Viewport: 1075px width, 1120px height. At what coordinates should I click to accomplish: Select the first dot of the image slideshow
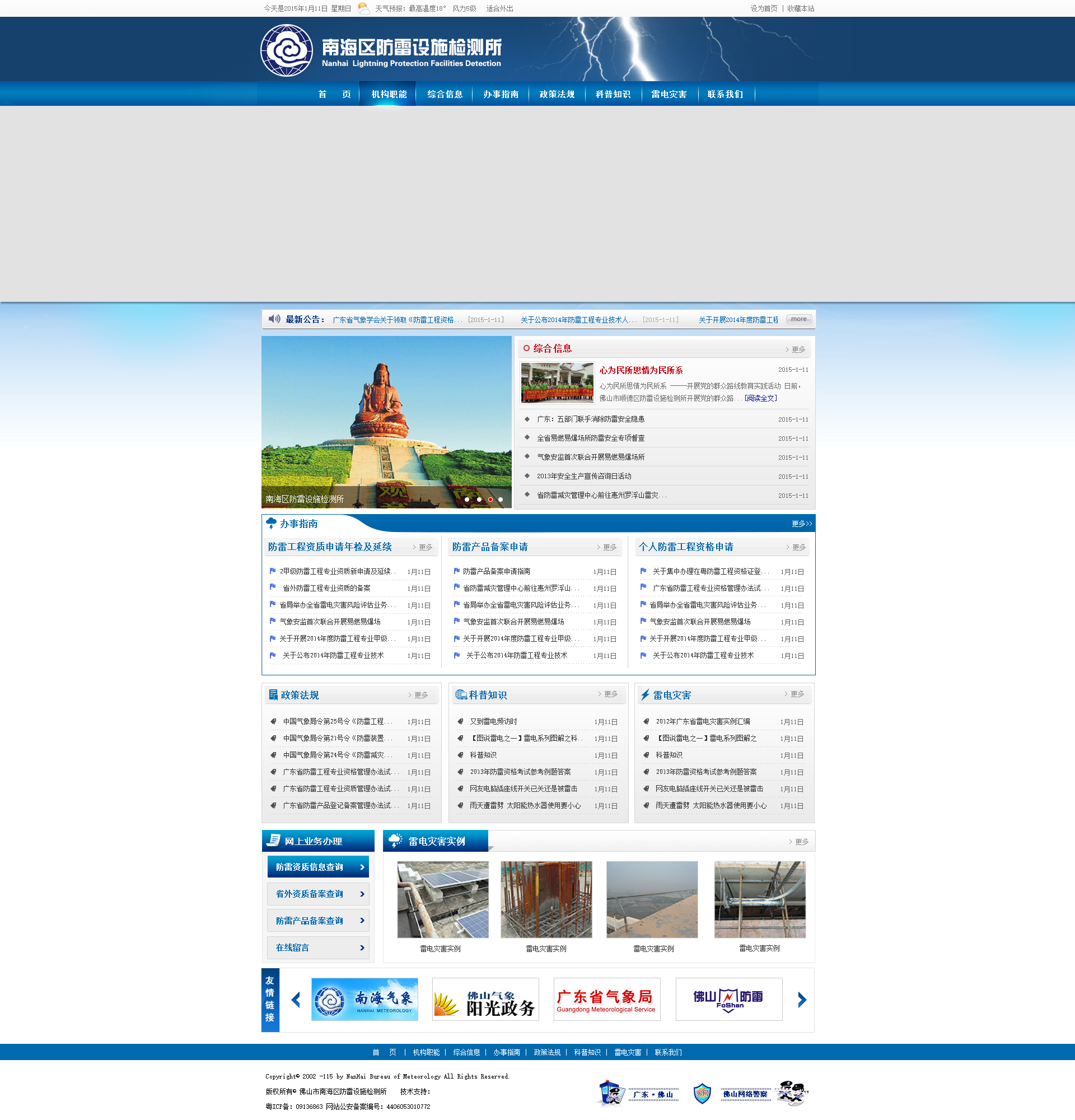[468, 500]
